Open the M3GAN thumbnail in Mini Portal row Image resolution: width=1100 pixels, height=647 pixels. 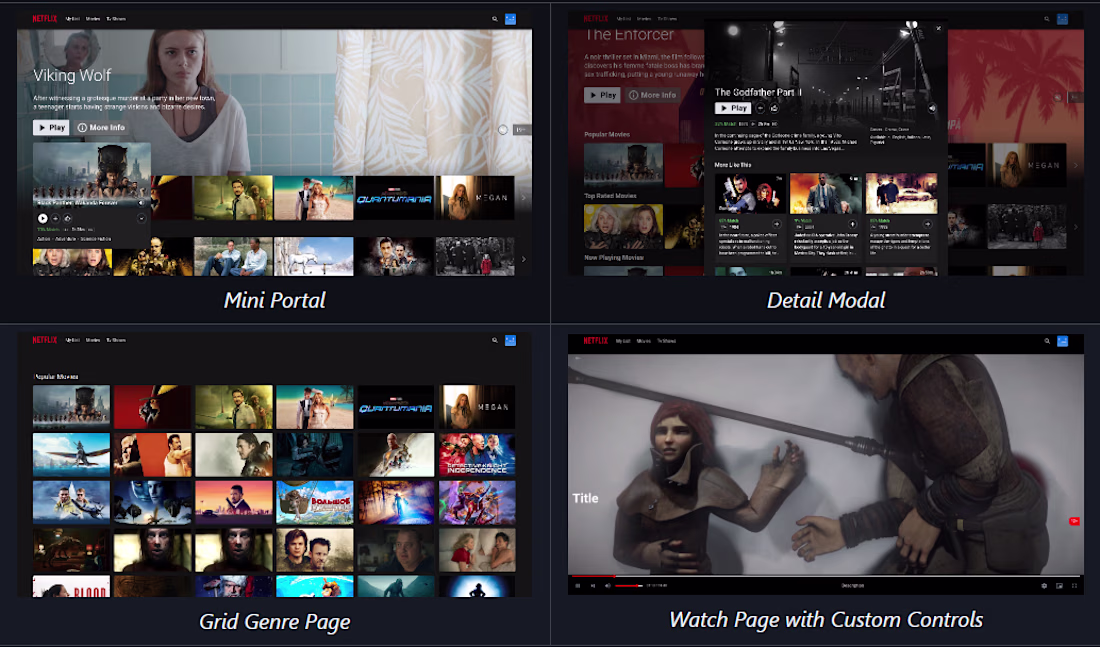point(476,198)
